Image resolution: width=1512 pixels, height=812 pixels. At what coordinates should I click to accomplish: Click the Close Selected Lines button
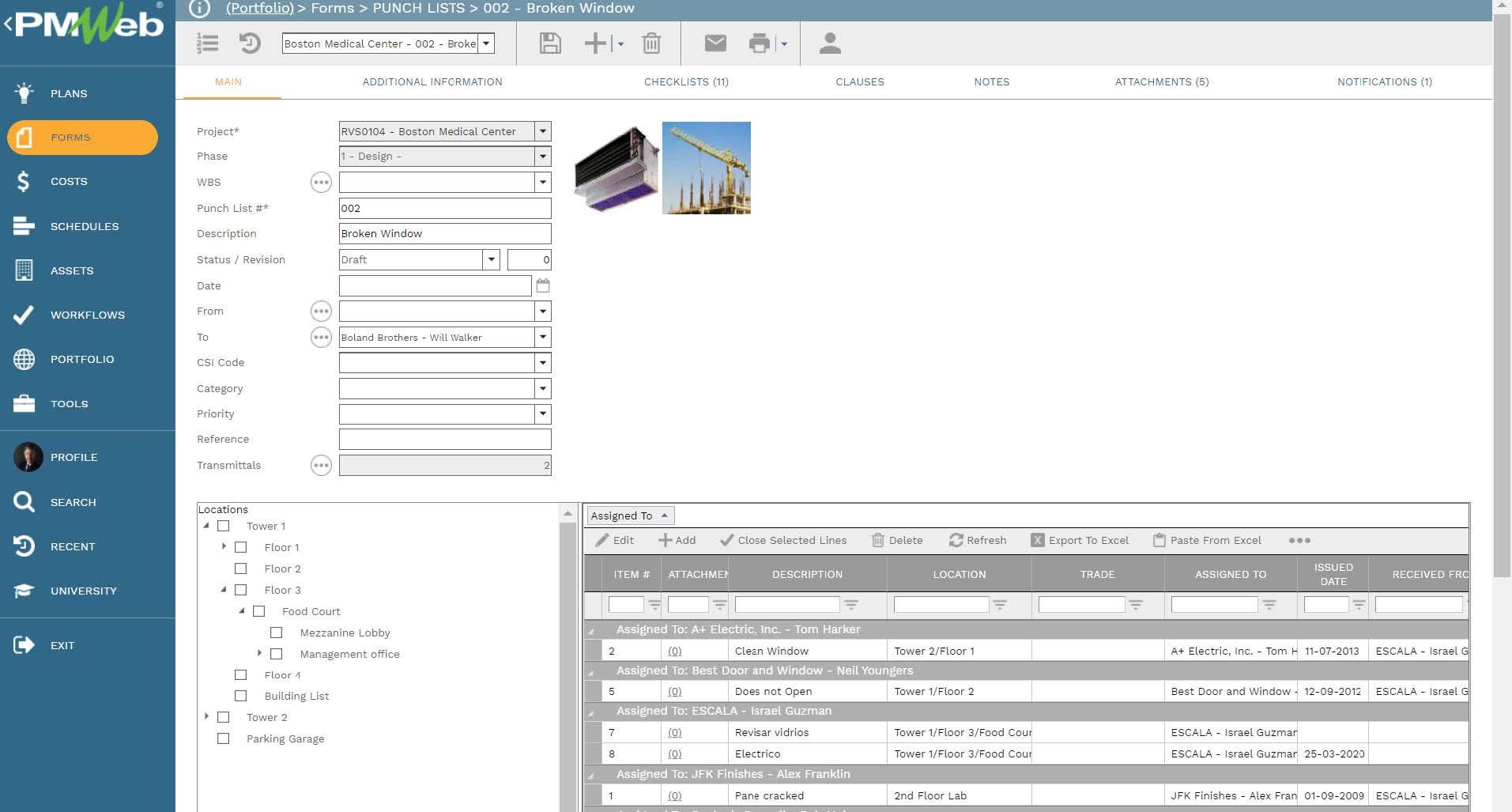pyautogui.click(x=783, y=541)
